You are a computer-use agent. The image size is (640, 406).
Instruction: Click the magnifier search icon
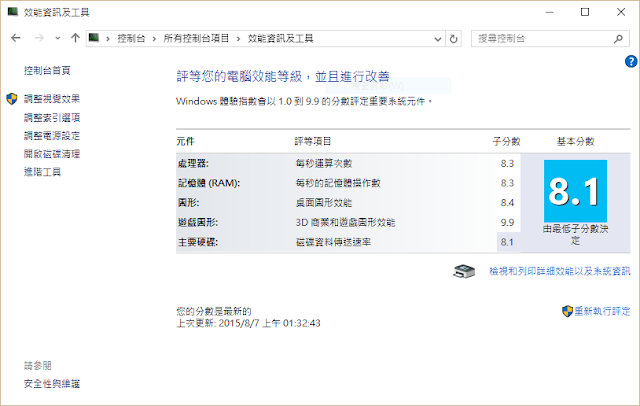point(618,39)
